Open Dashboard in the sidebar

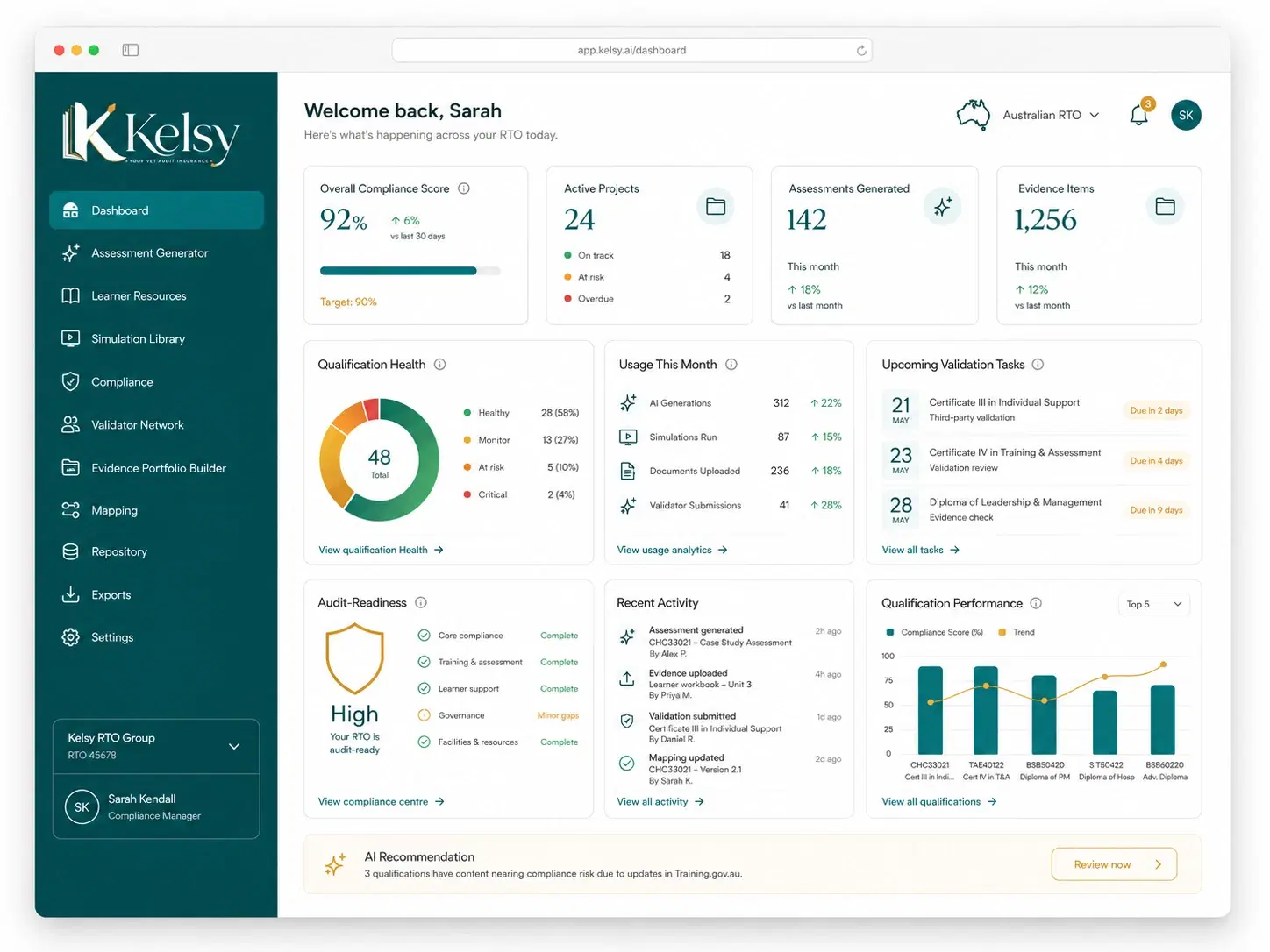156,210
